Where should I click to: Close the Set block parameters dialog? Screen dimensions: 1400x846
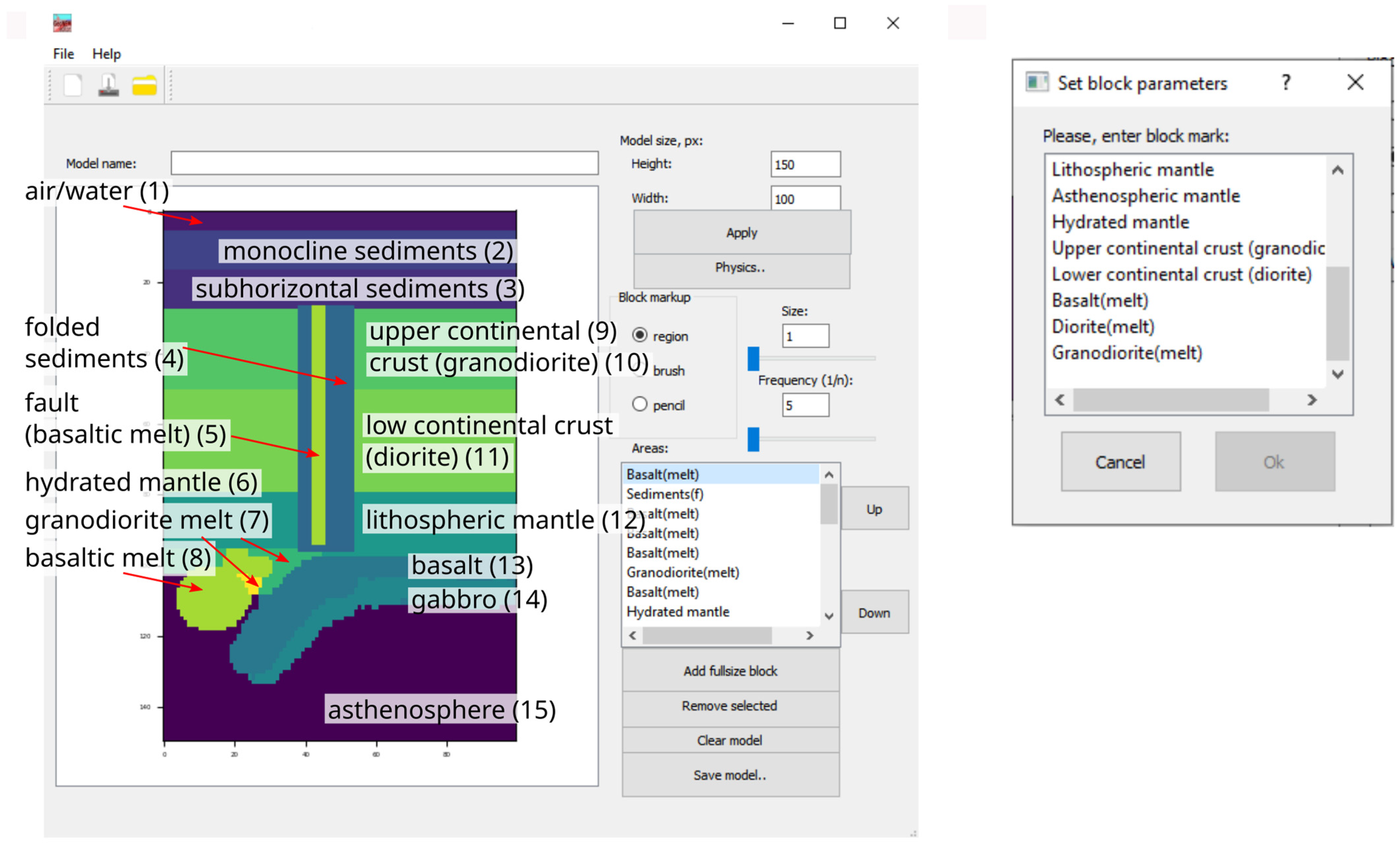(x=1356, y=83)
